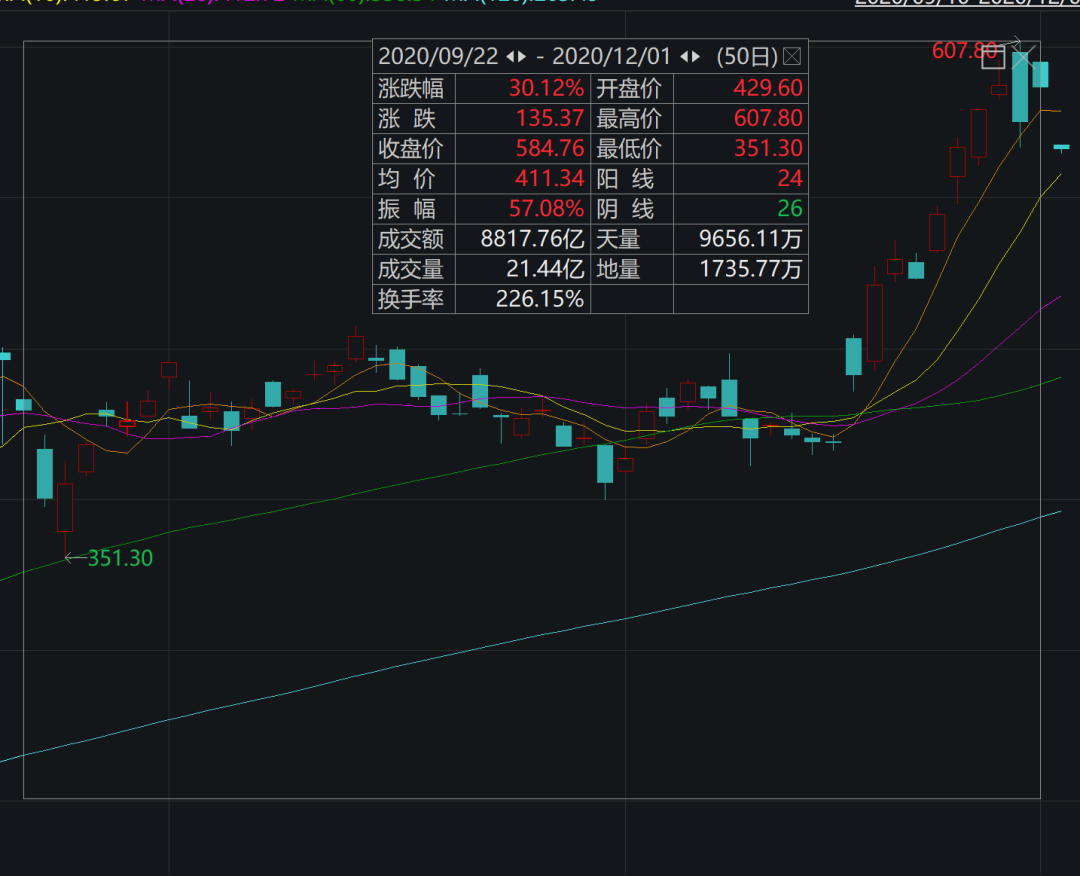This screenshot has height=876, width=1080.
Task: Click the 振幅 value 57.08%
Action: pyautogui.click(x=546, y=209)
